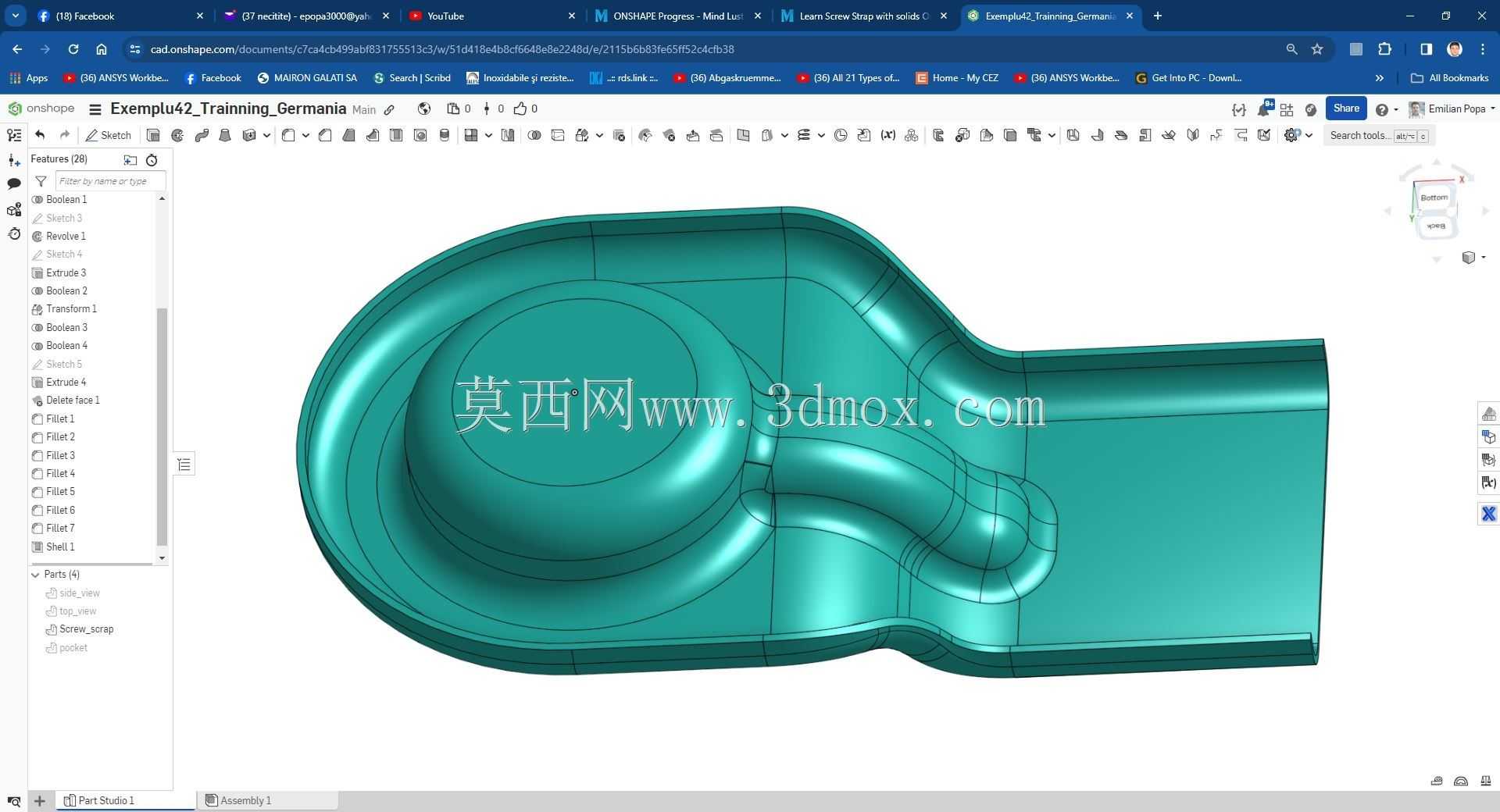Viewport: 1500px width, 812px height.
Task: Open the Emilian Popa account dropdown
Action: (x=1452, y=109)
